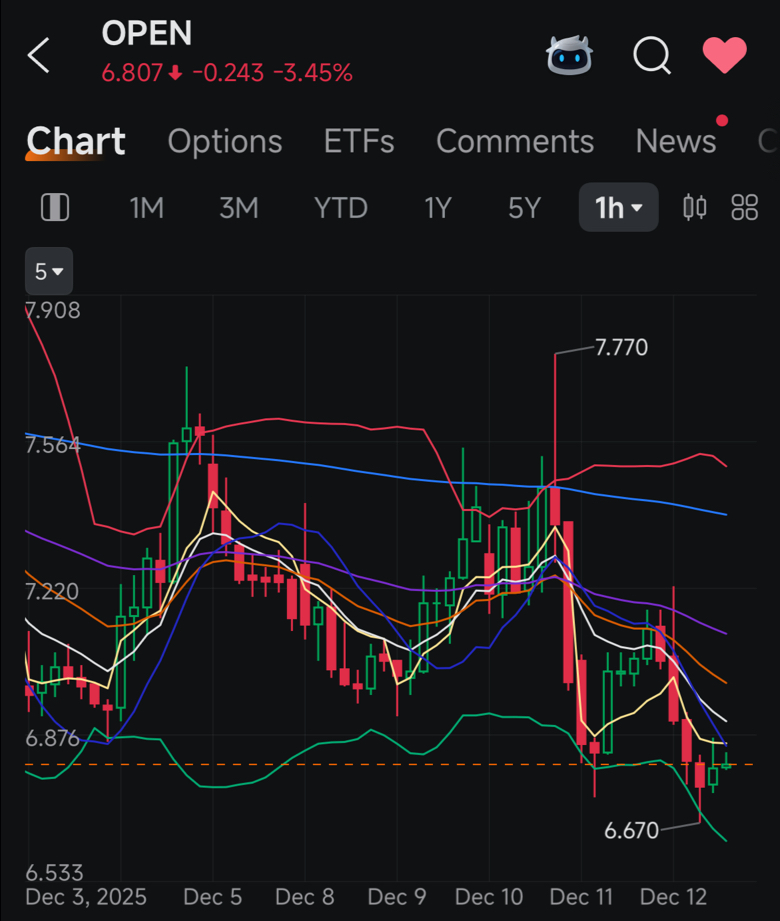
Task: Switch to the ETFs tab
Action: pos(359,142)
